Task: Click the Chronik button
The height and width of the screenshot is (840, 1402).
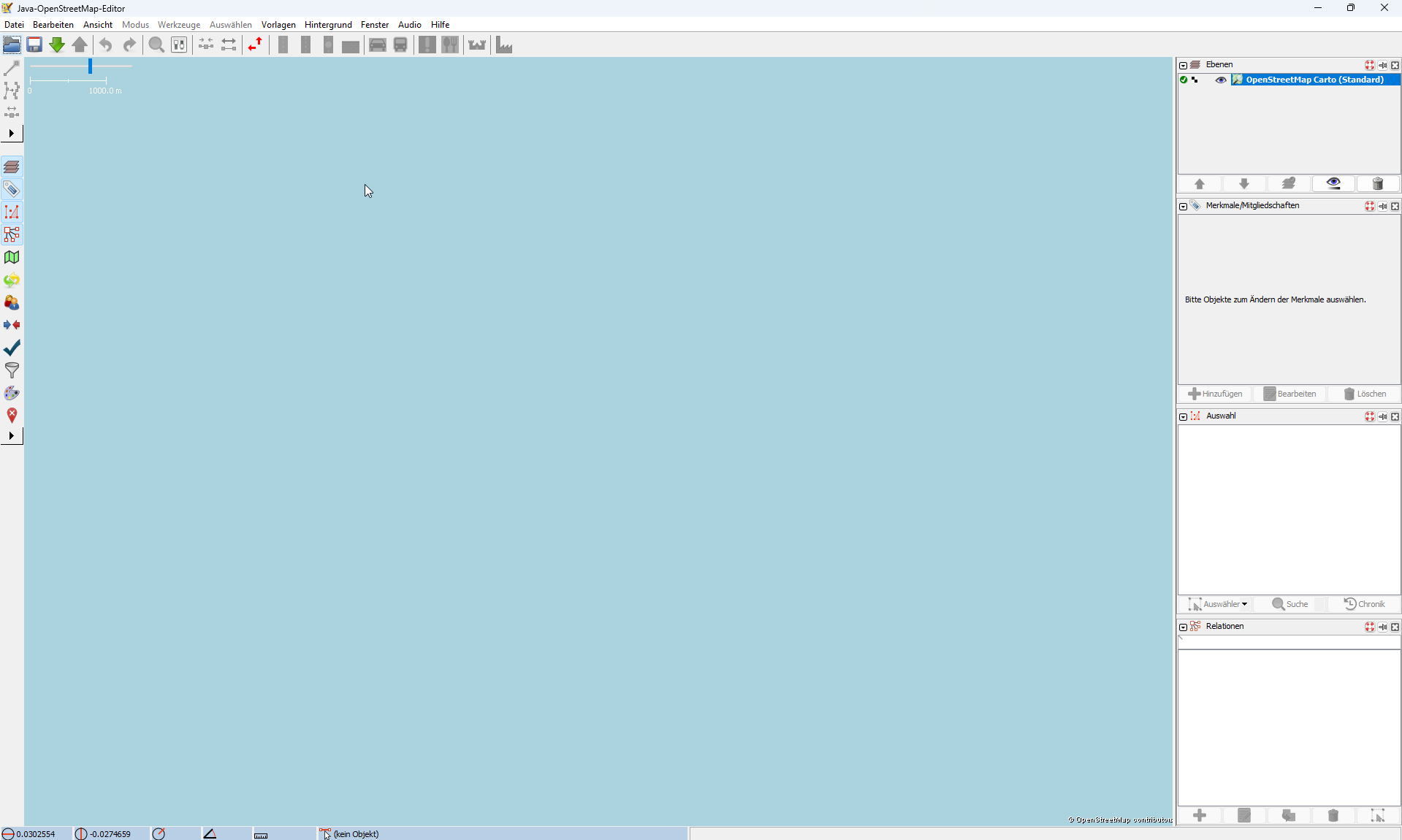Action: click(x=1364, y=604)
